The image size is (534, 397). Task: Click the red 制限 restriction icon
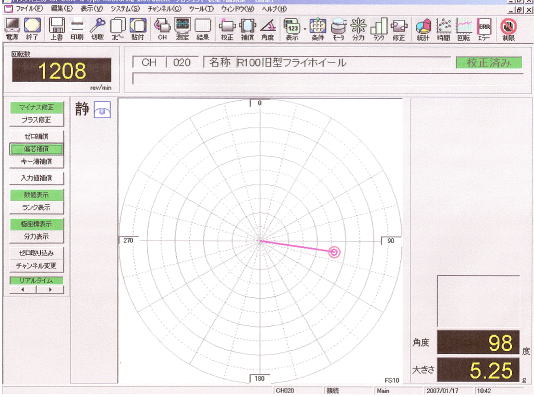pos(508,29)
